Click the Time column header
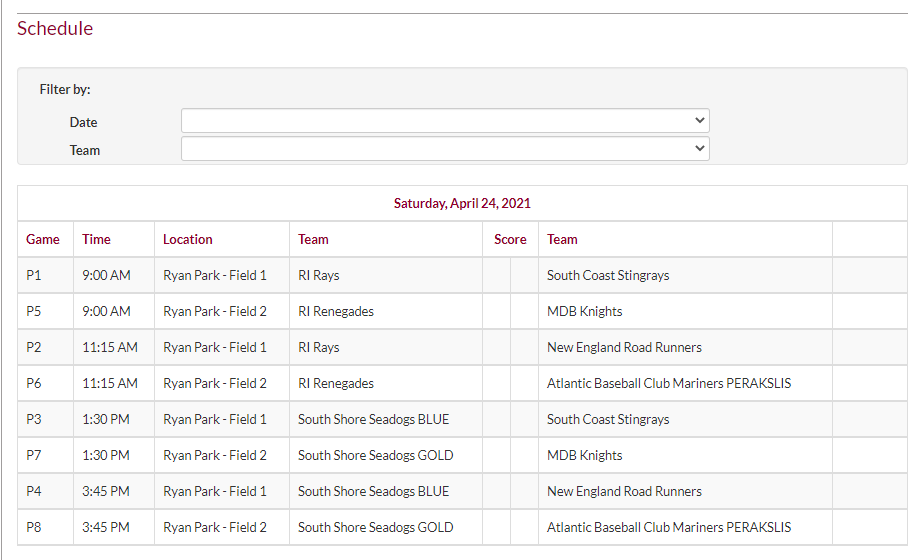 96,239
